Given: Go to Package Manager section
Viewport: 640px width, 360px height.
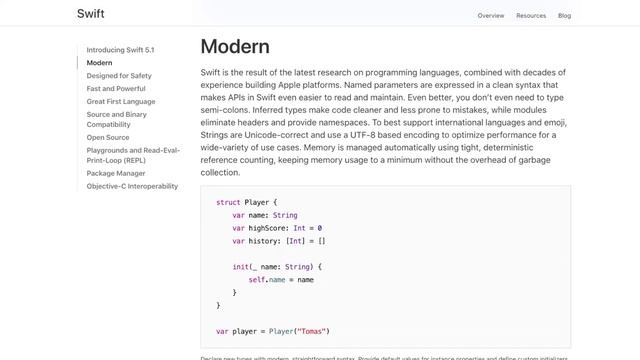Looking at the screenshot, I should (x=116, y=173).
